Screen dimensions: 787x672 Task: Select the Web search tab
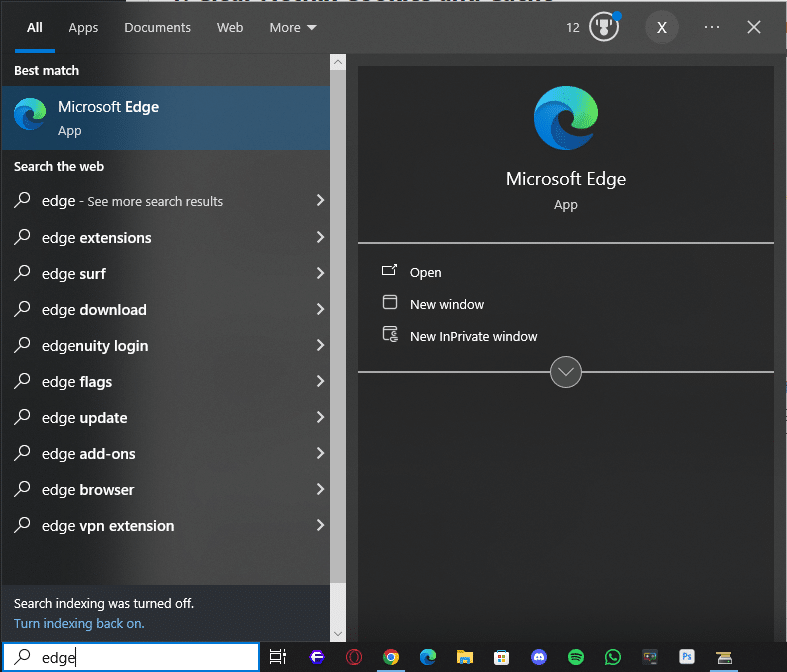tap(230, 28)
